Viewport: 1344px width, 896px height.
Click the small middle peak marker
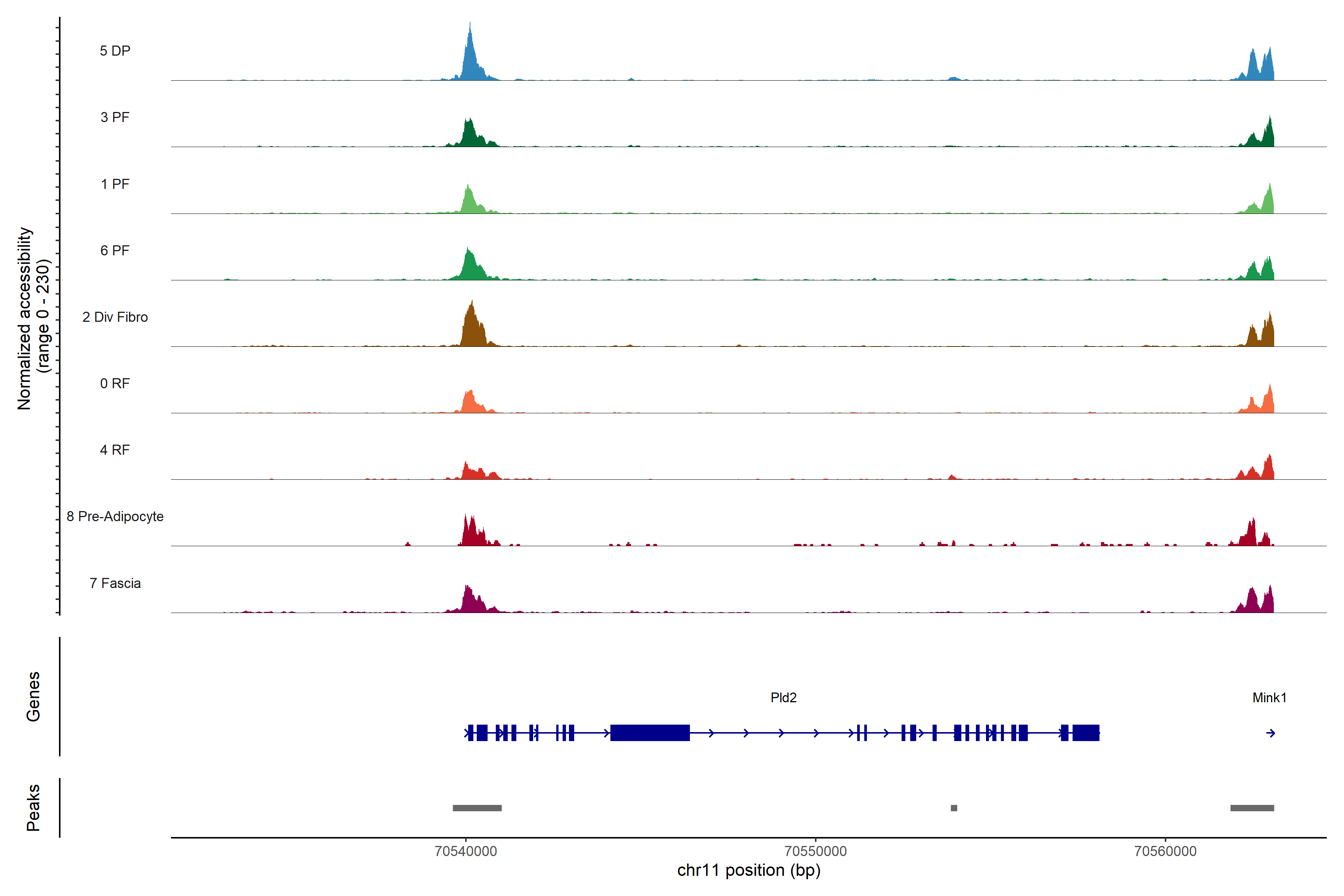pos(954,808)
